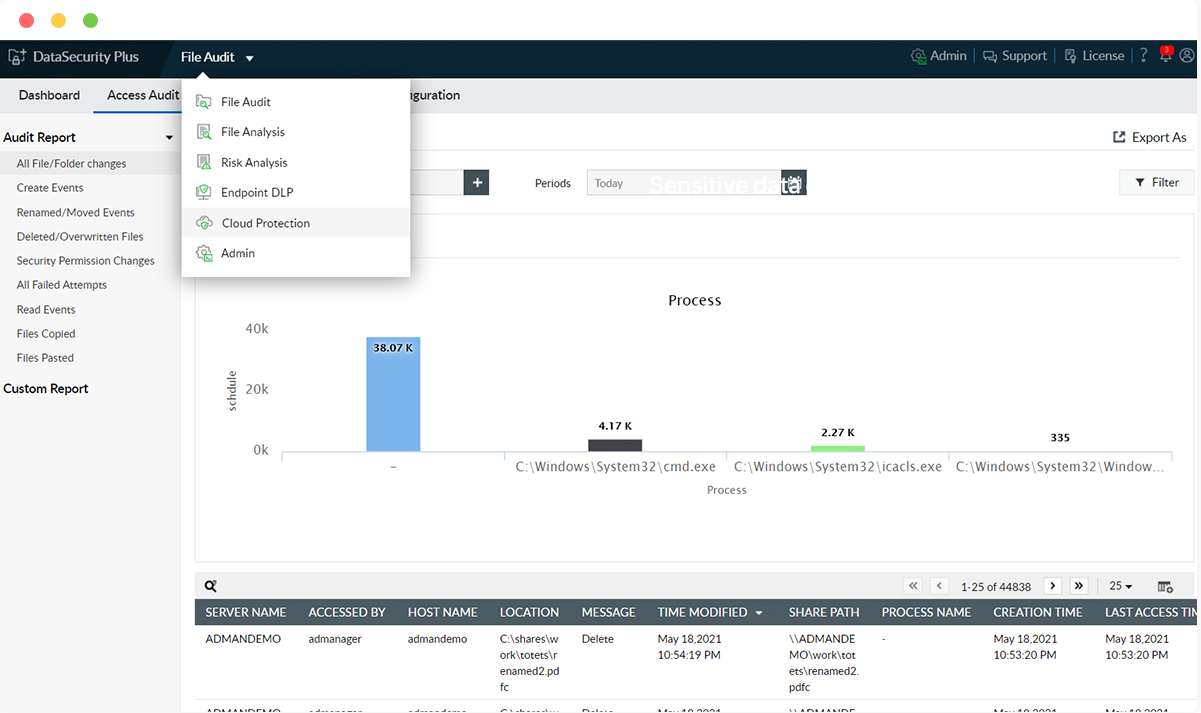
Task: Toggle TIME MODIFIED sort arrow
Action: coord(759,613)
